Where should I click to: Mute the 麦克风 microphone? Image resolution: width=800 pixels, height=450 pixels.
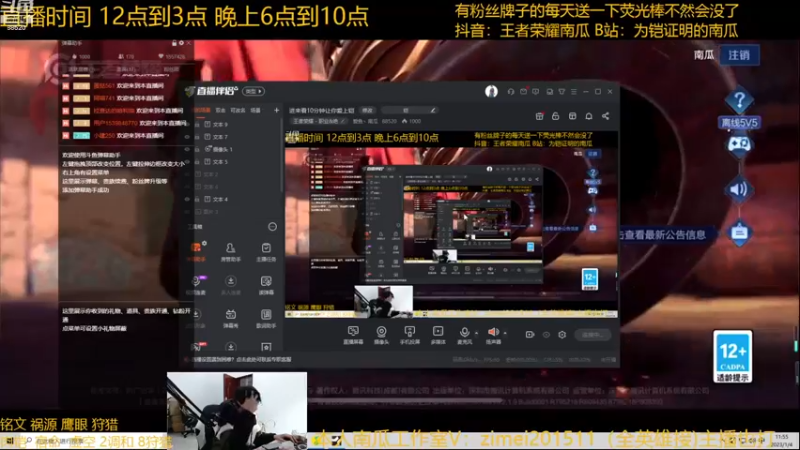464,335
